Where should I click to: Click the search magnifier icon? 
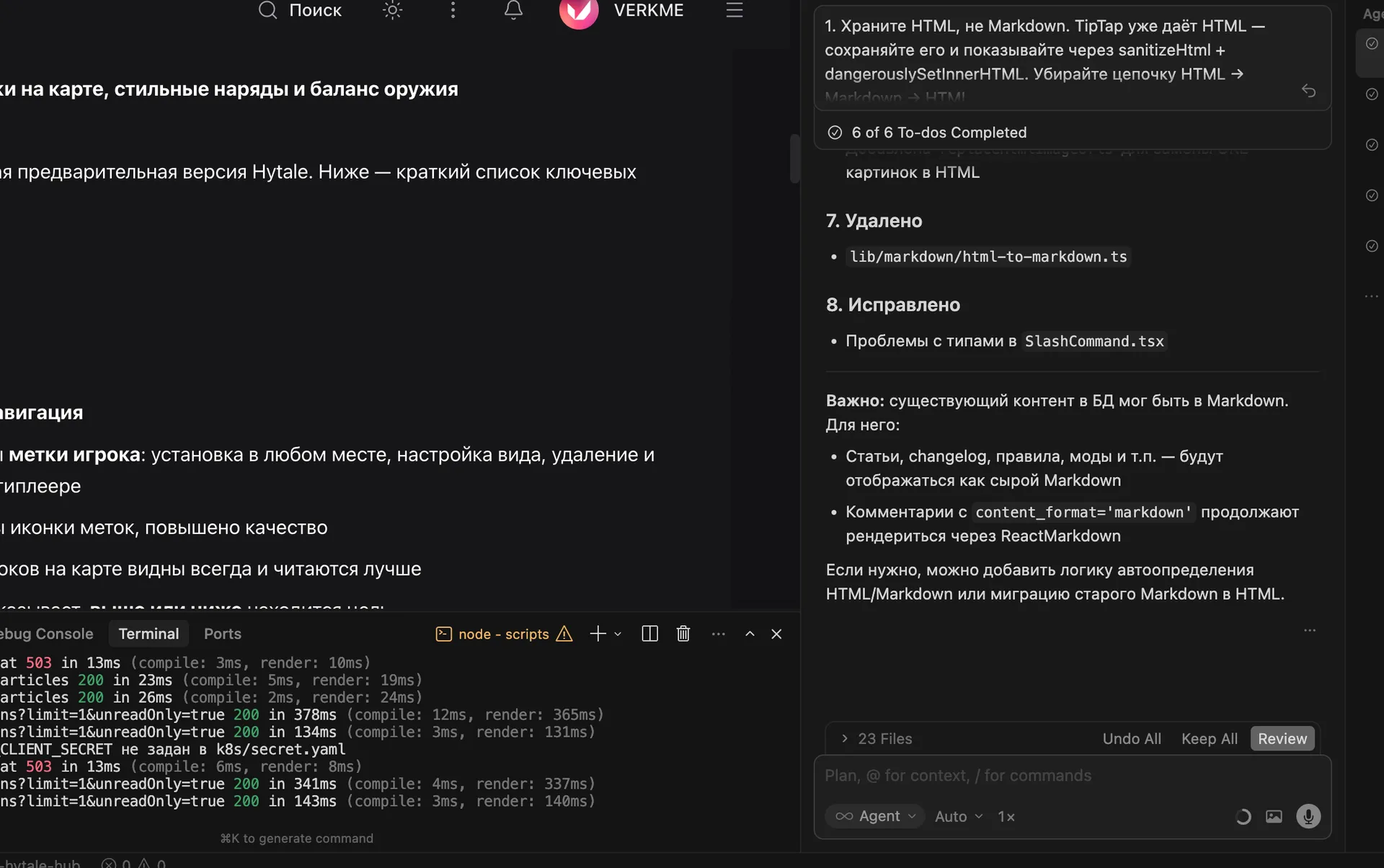[x=268, y=10]
